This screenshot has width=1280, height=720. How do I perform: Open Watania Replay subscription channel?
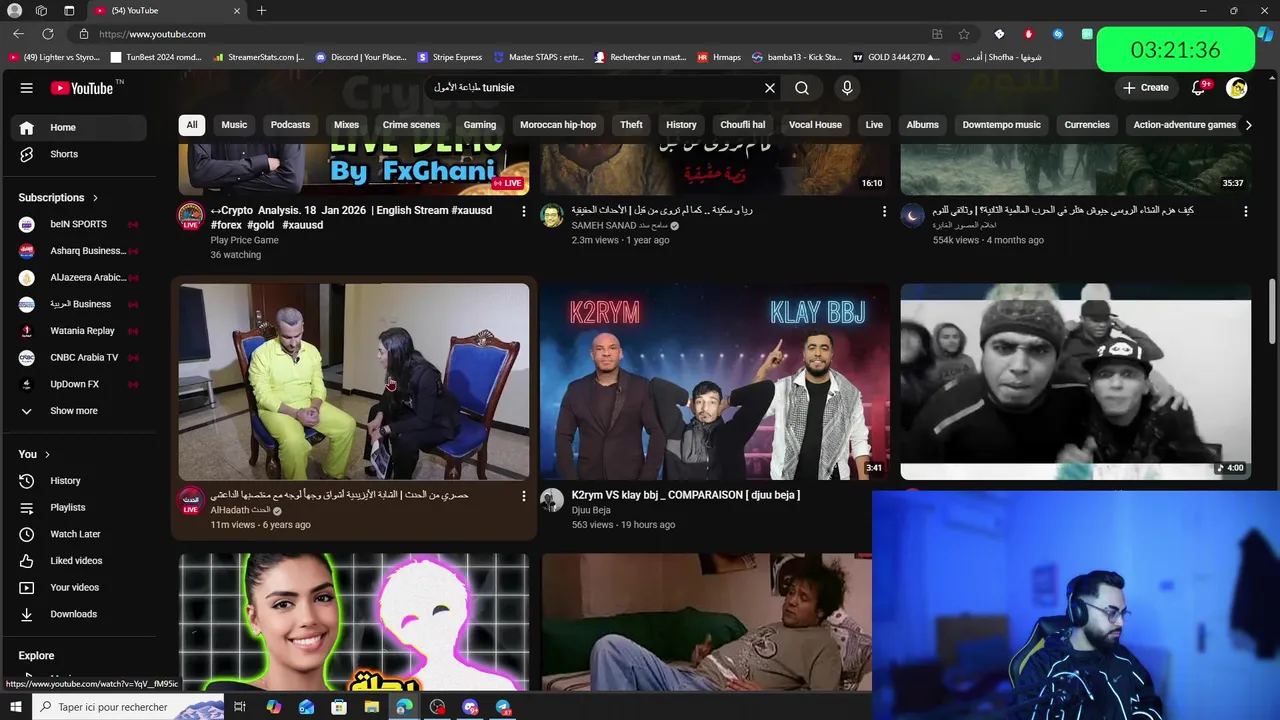(x=79, y=331)
